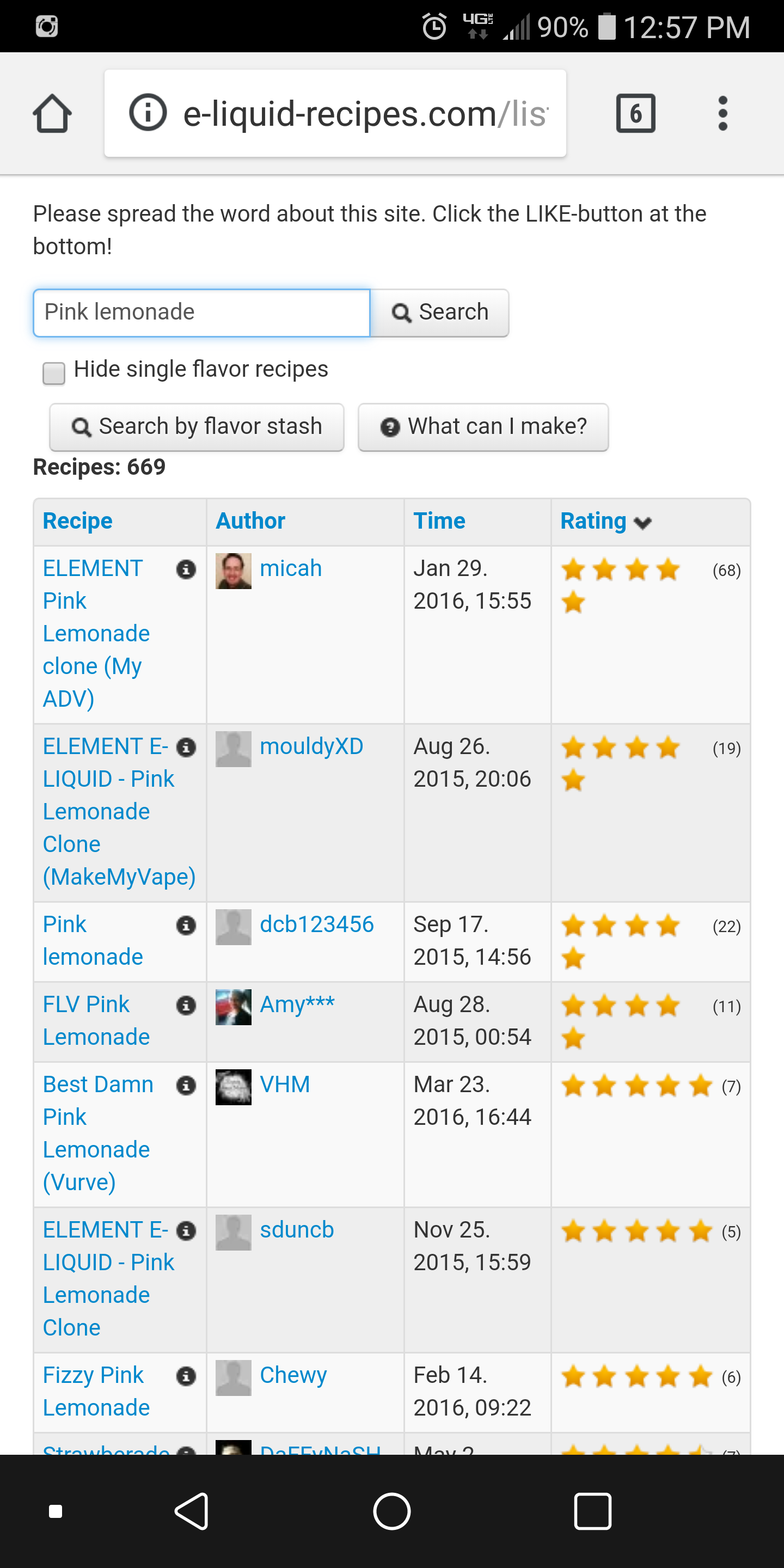
Task: Open info icon for ELEMENT Pink Lemonade clone
Action: pos(186,569)
